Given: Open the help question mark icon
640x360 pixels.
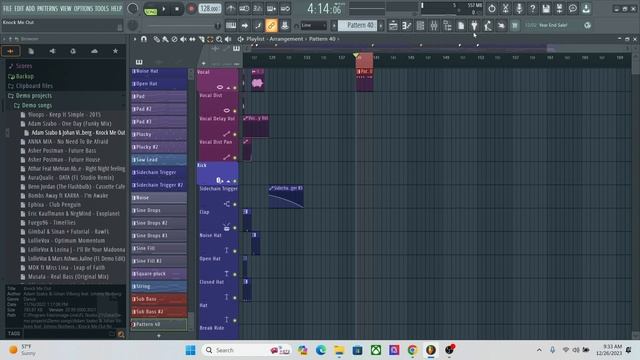Looking at the screenshot, I should 532,9.
